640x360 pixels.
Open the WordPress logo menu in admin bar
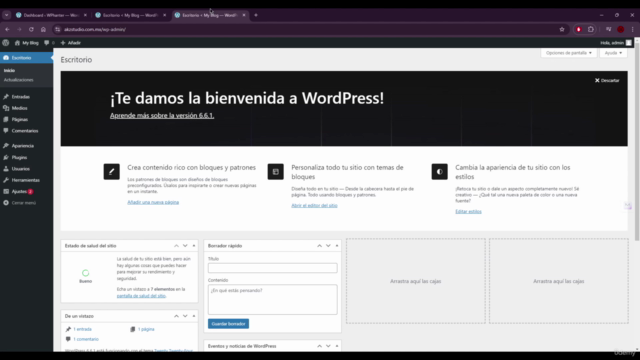[6, 42]
